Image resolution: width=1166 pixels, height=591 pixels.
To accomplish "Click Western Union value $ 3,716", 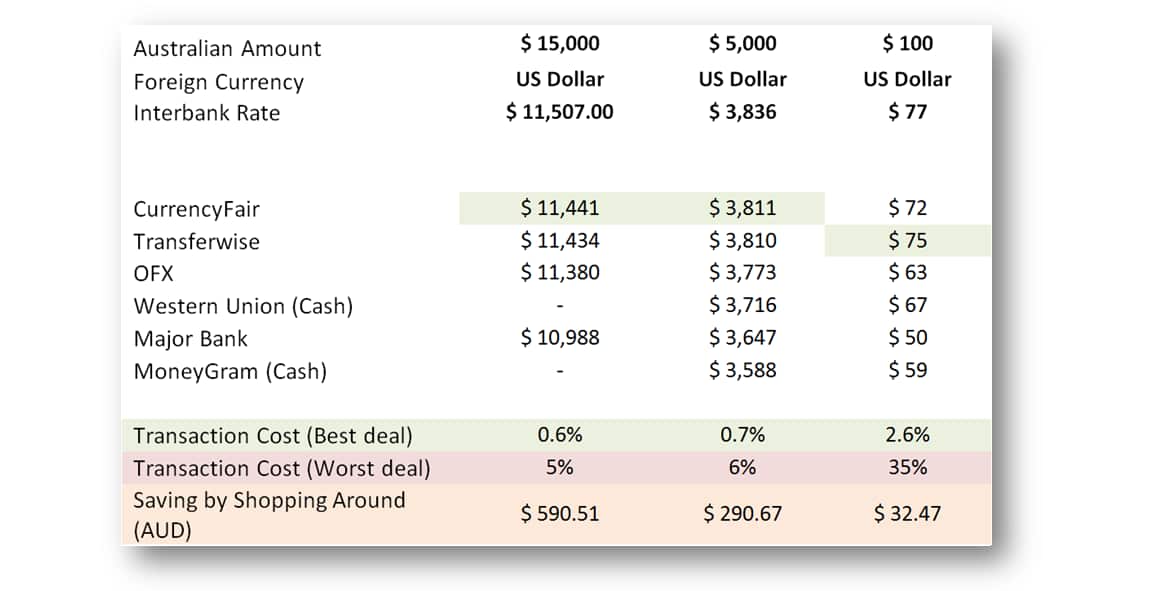I will tap(742, 306).
